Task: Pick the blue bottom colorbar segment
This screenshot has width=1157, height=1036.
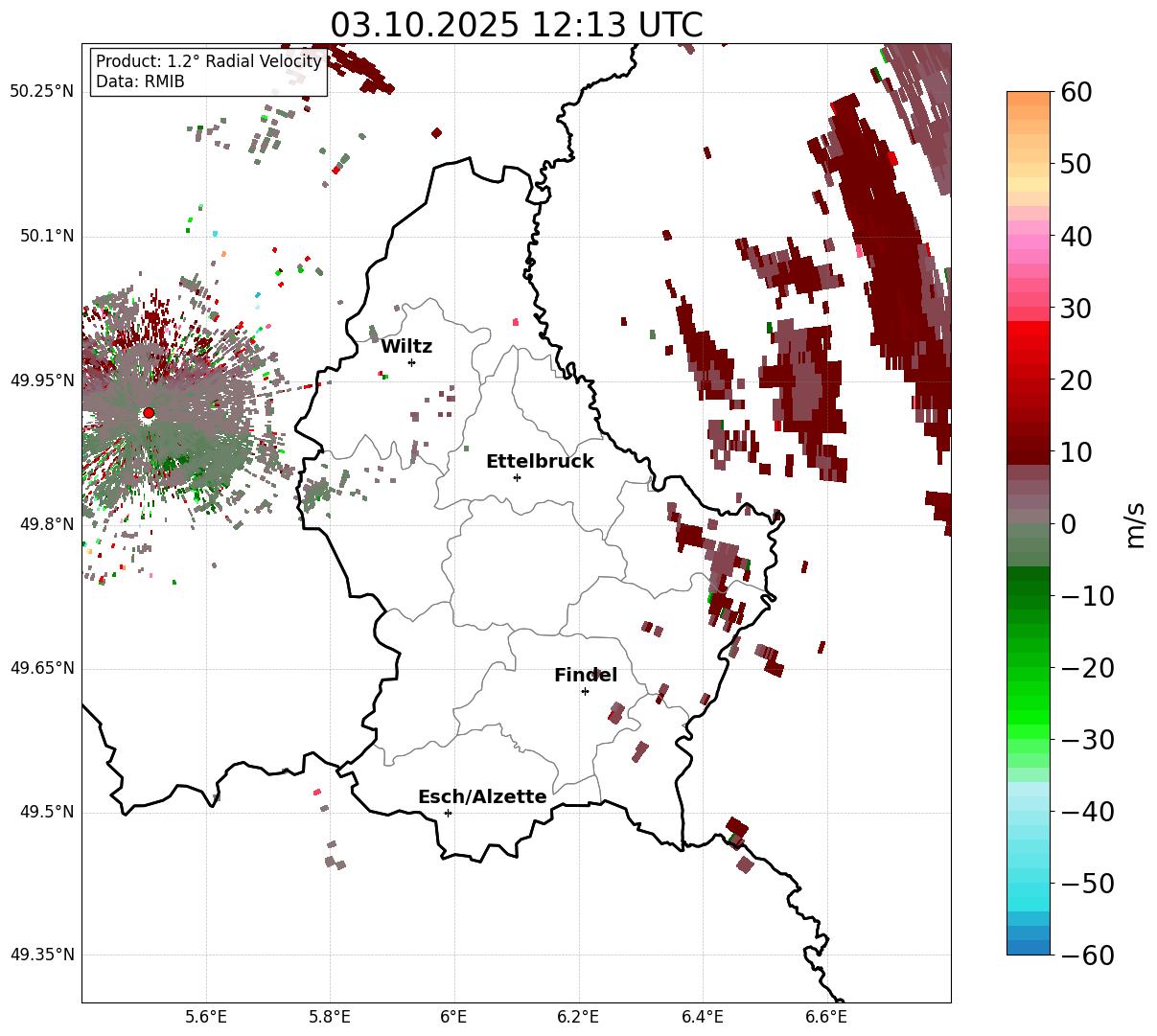Action: coord(1029,947)
